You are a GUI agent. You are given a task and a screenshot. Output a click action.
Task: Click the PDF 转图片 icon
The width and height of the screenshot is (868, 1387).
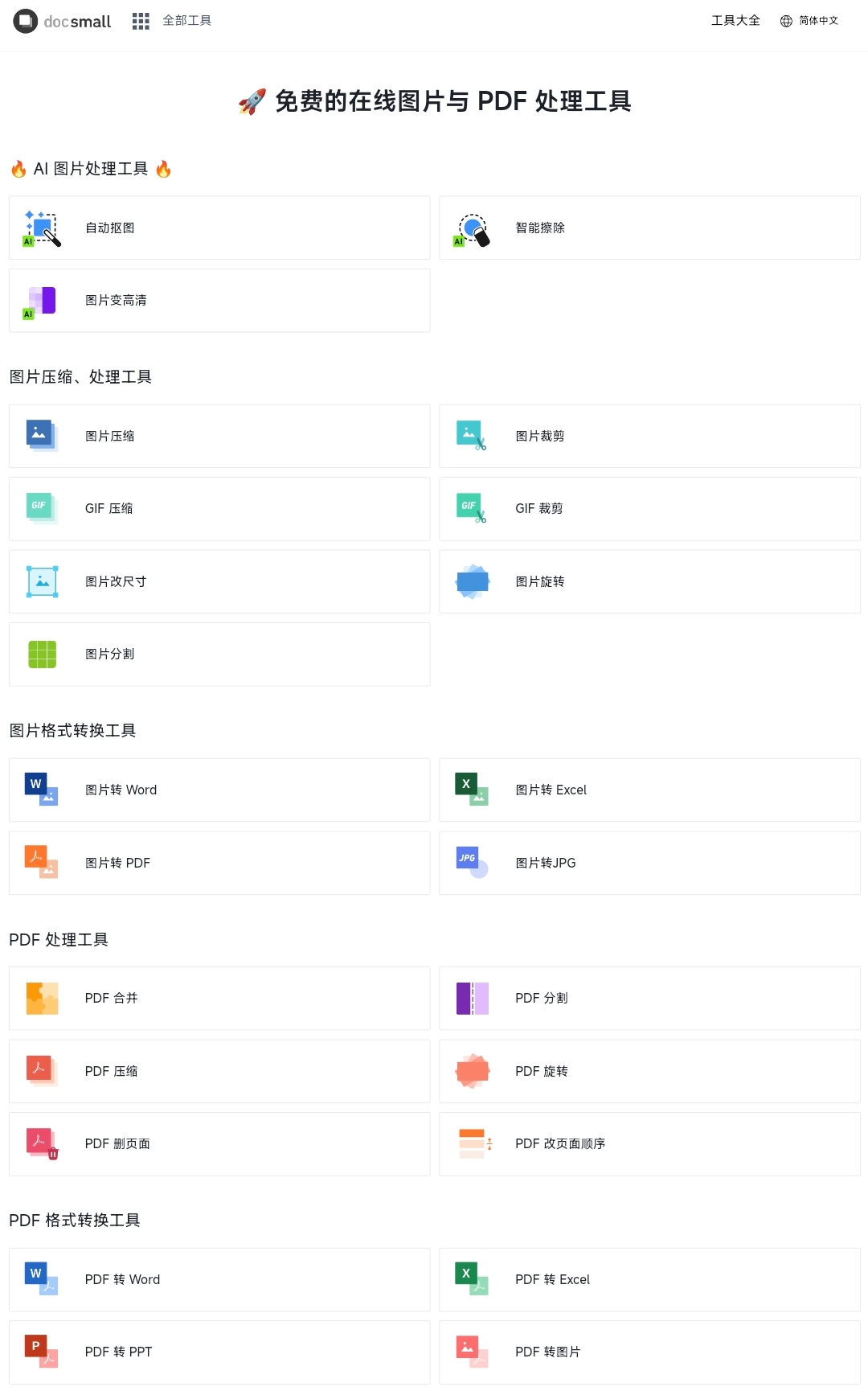tap(472, 1352)
